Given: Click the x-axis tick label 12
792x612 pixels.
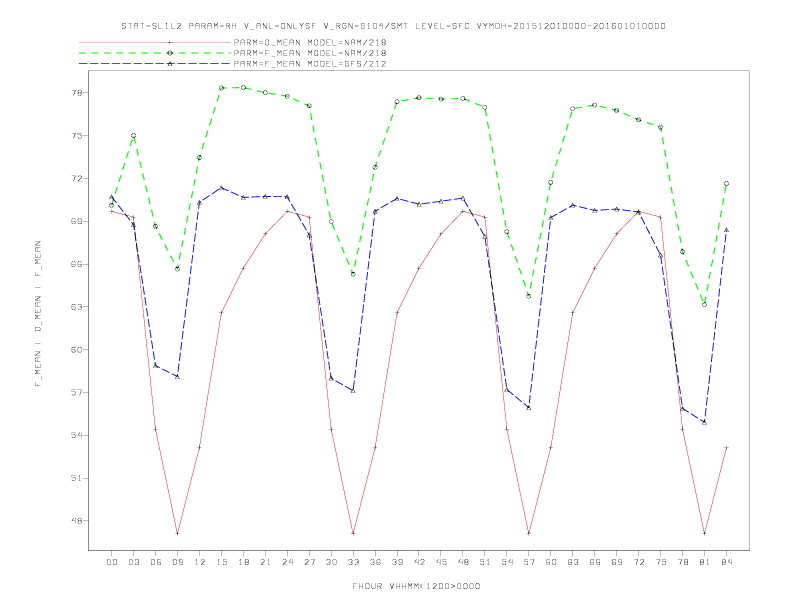Looking at the screenshot, I should coord(200,562).
